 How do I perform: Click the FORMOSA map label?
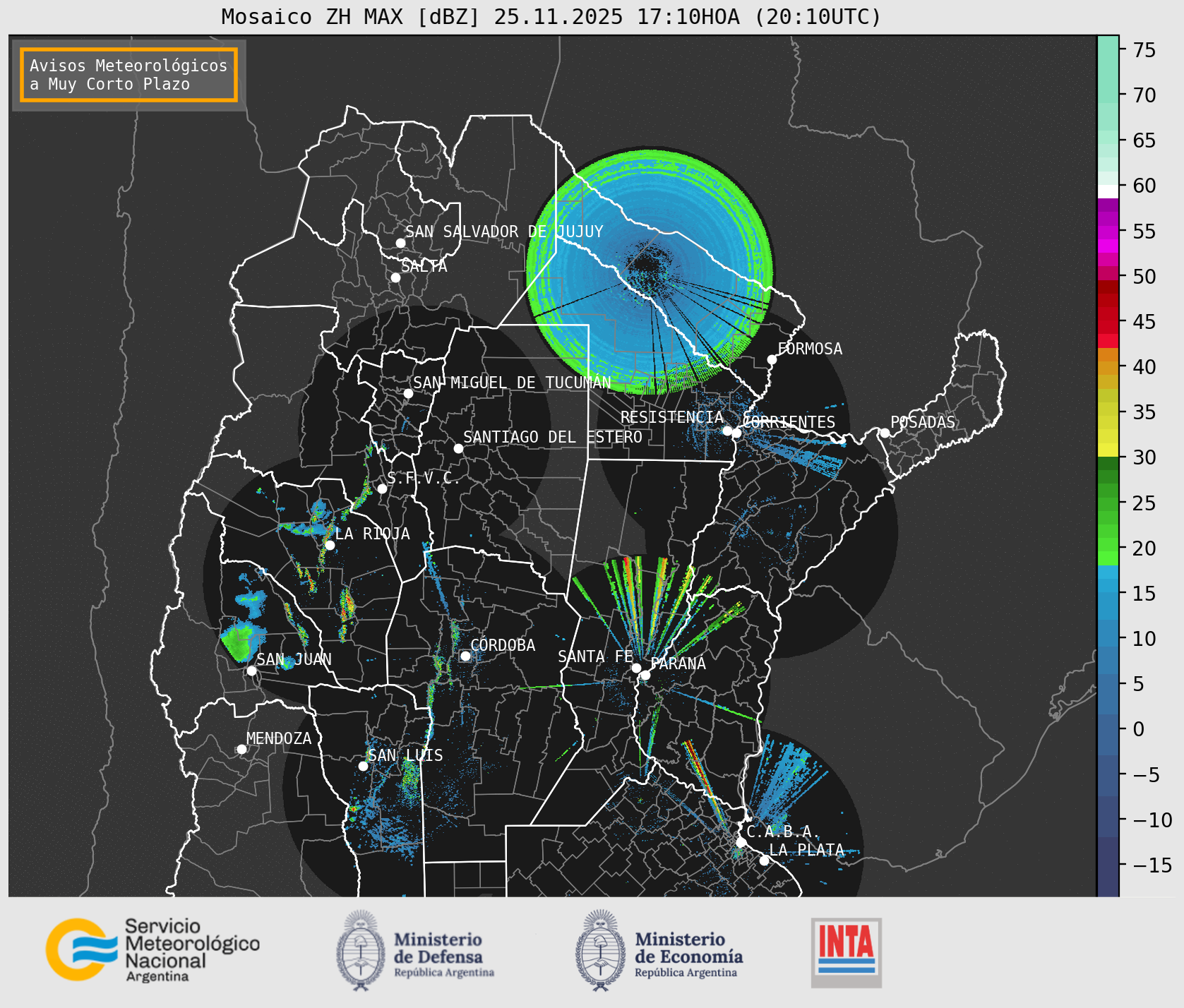pos(810,349)
